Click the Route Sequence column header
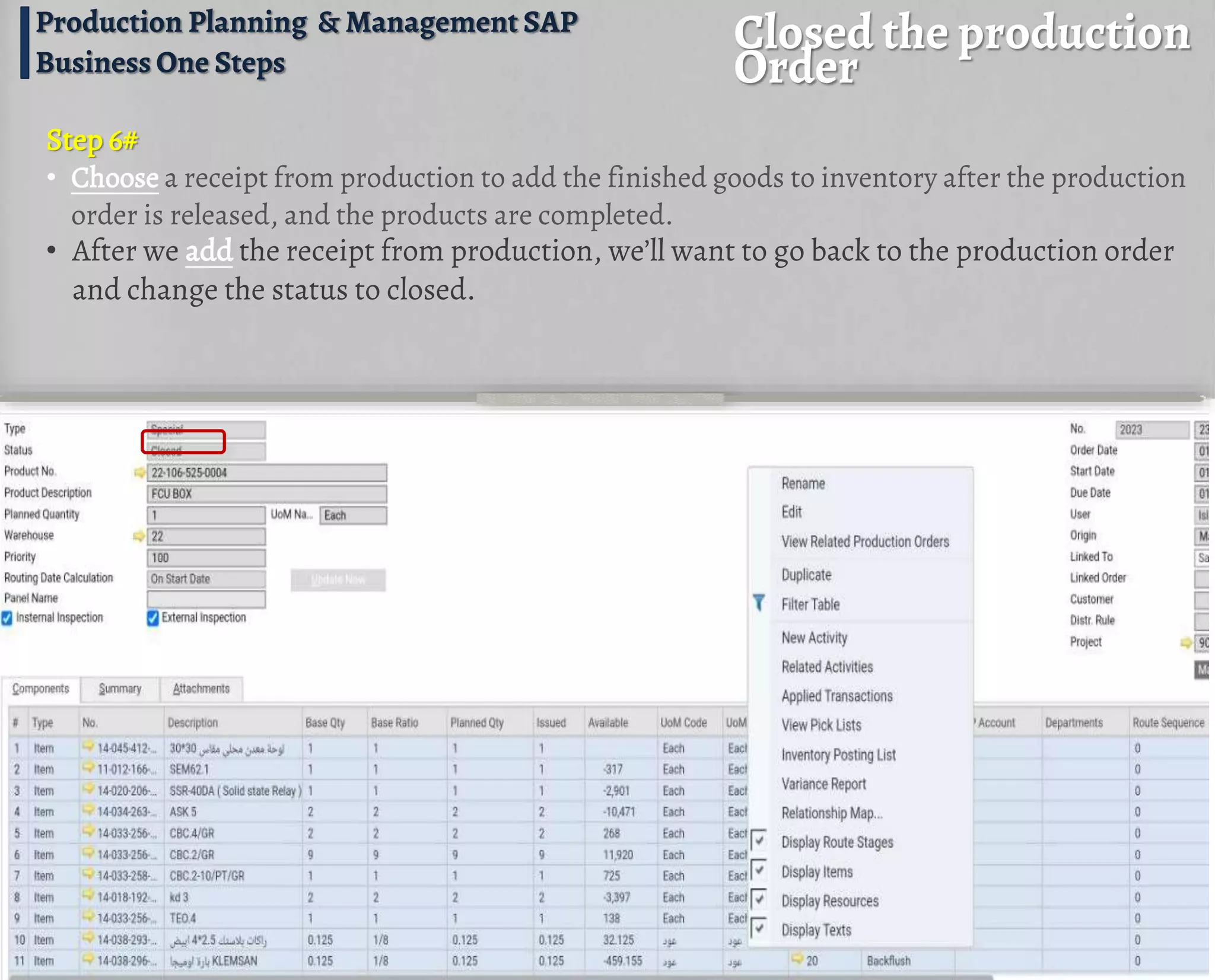 click(1168, 723)
